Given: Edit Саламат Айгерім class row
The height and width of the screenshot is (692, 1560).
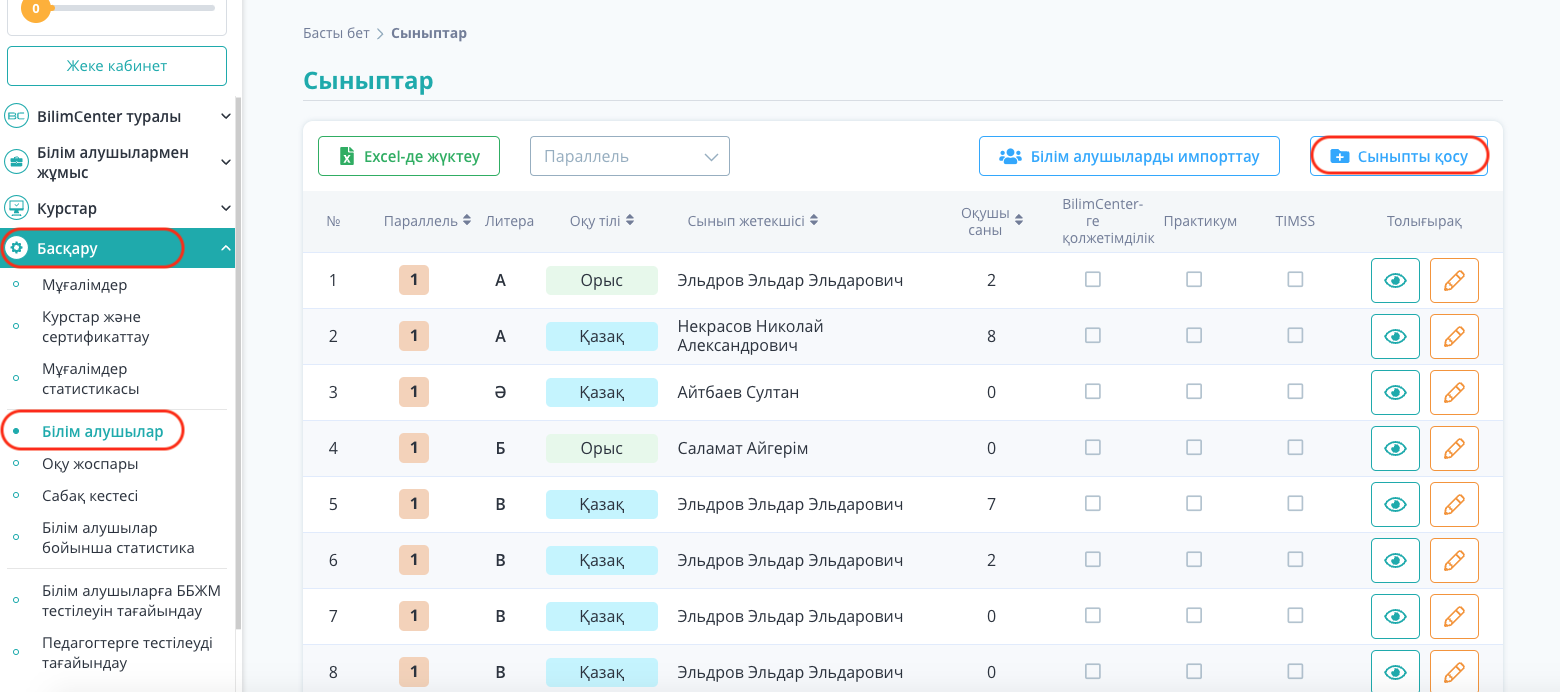Looking at the screenshot, I should coord(1454,448).
